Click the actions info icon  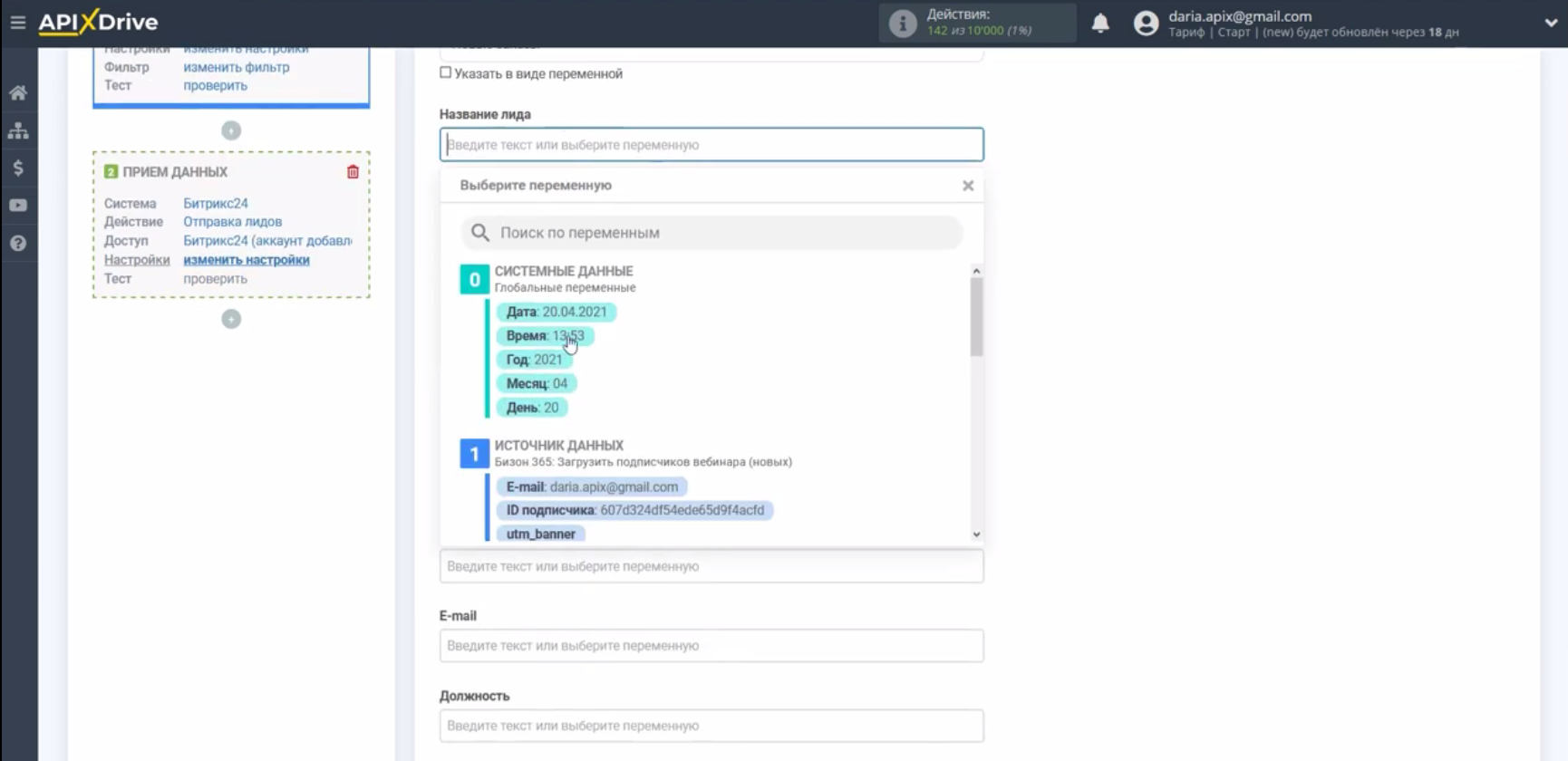902,23
